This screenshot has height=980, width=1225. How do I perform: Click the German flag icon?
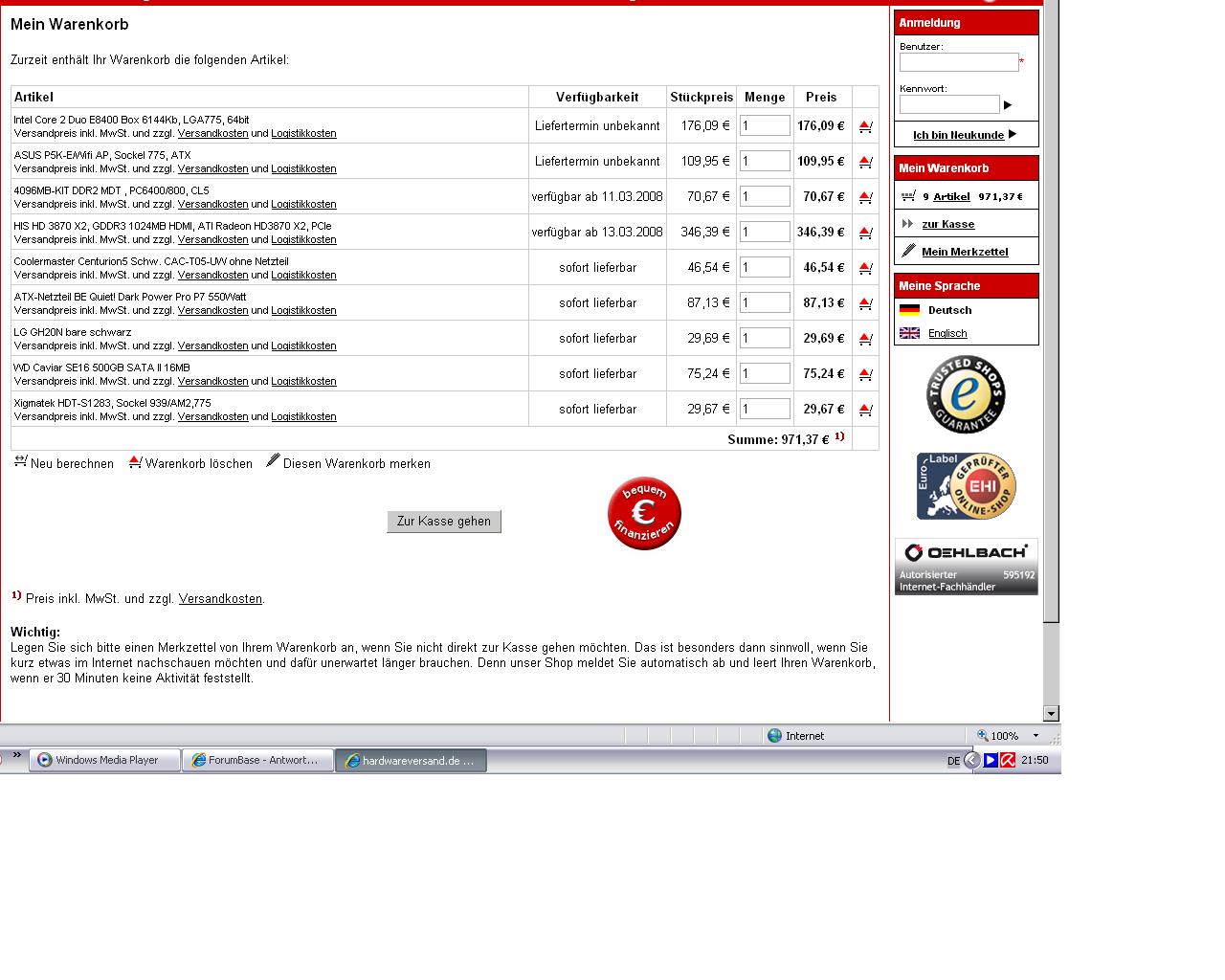pyautogui.click(x=910, y=310)
